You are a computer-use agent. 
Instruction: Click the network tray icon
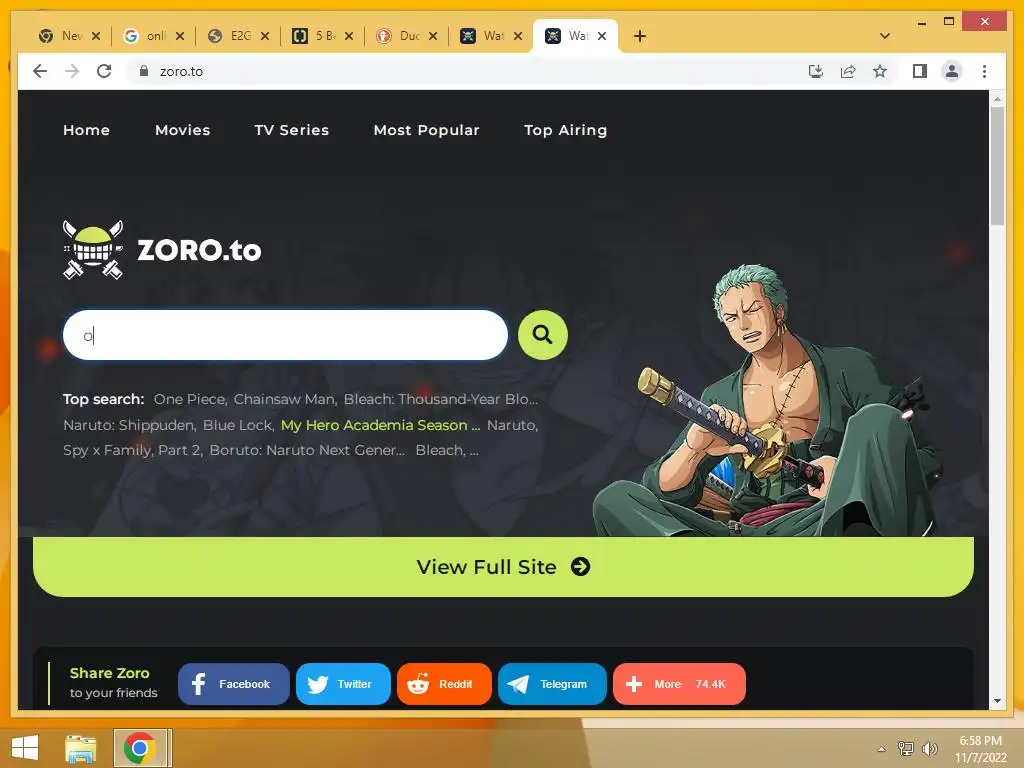point(905,748)
